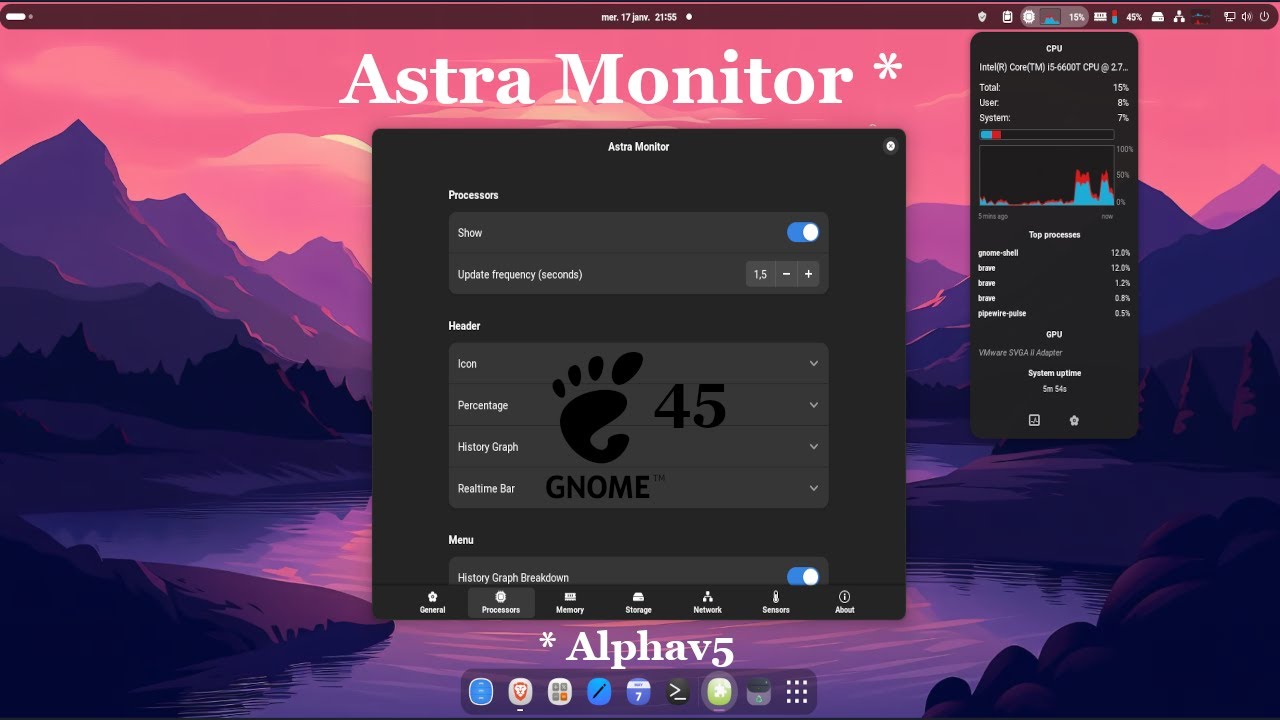This screenshot has width=1280, height=720.
Task: Select the gnome-shell process row
Action: coord(1054,253)
